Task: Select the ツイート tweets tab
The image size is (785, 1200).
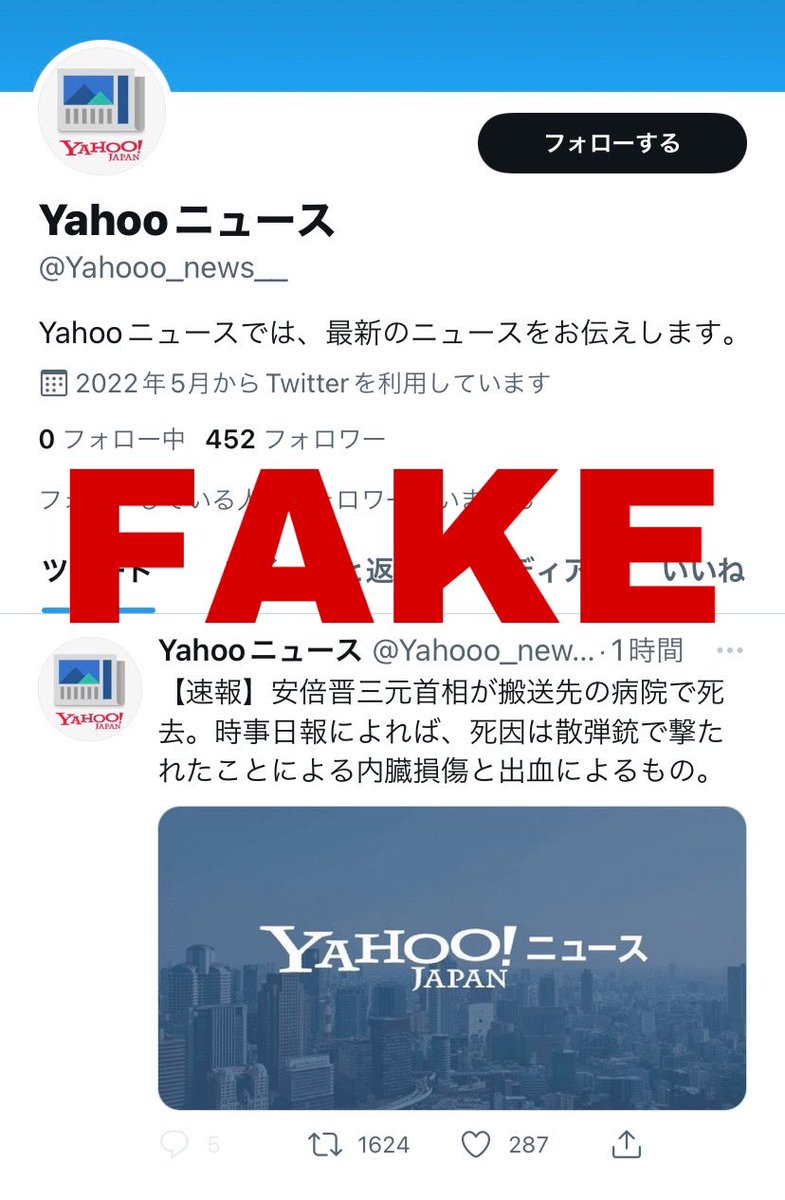Action: 98,572
